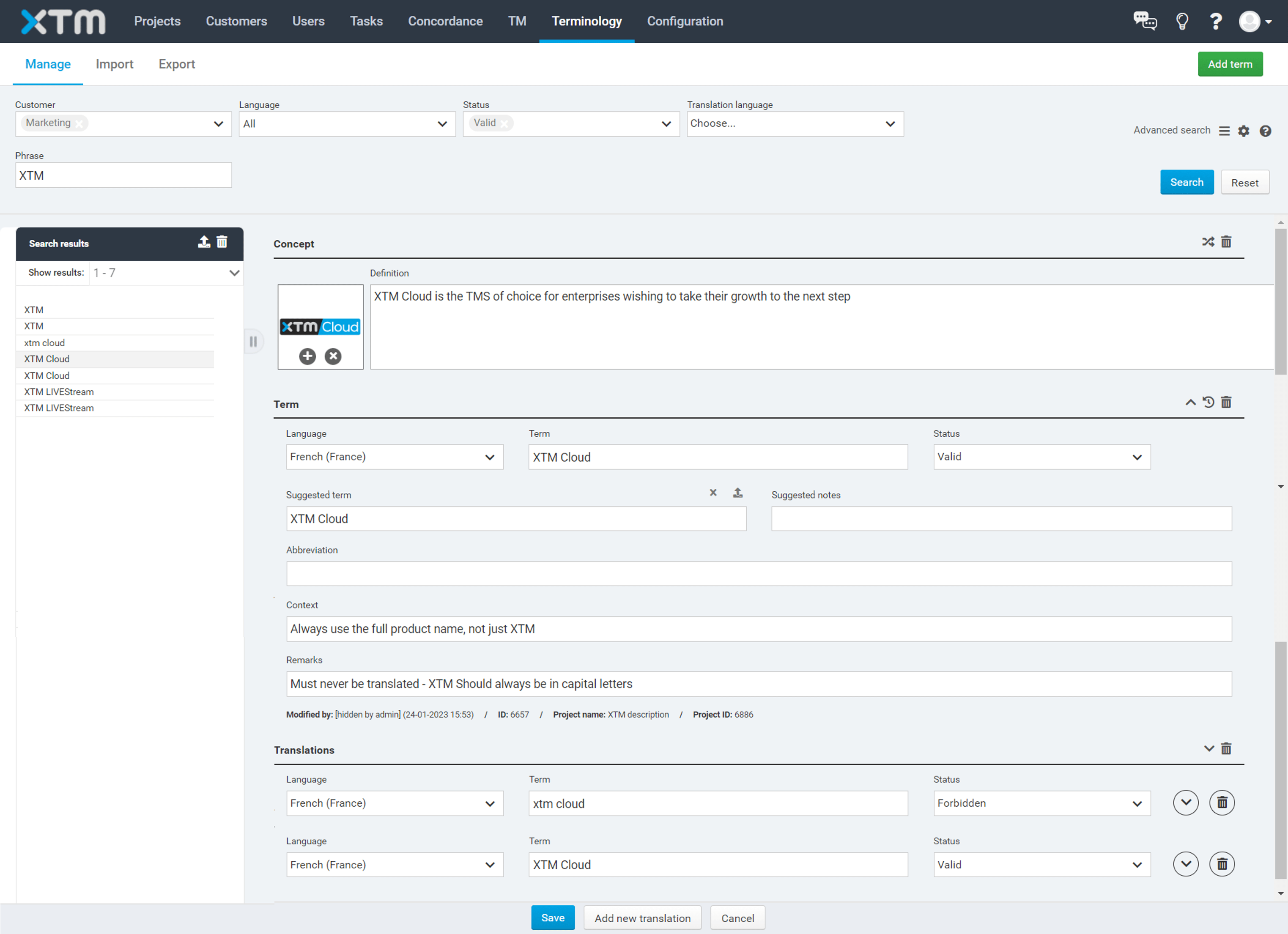Click the search help question icon
This screenshot has width=1288, height=934.
tap(1265, 131)
